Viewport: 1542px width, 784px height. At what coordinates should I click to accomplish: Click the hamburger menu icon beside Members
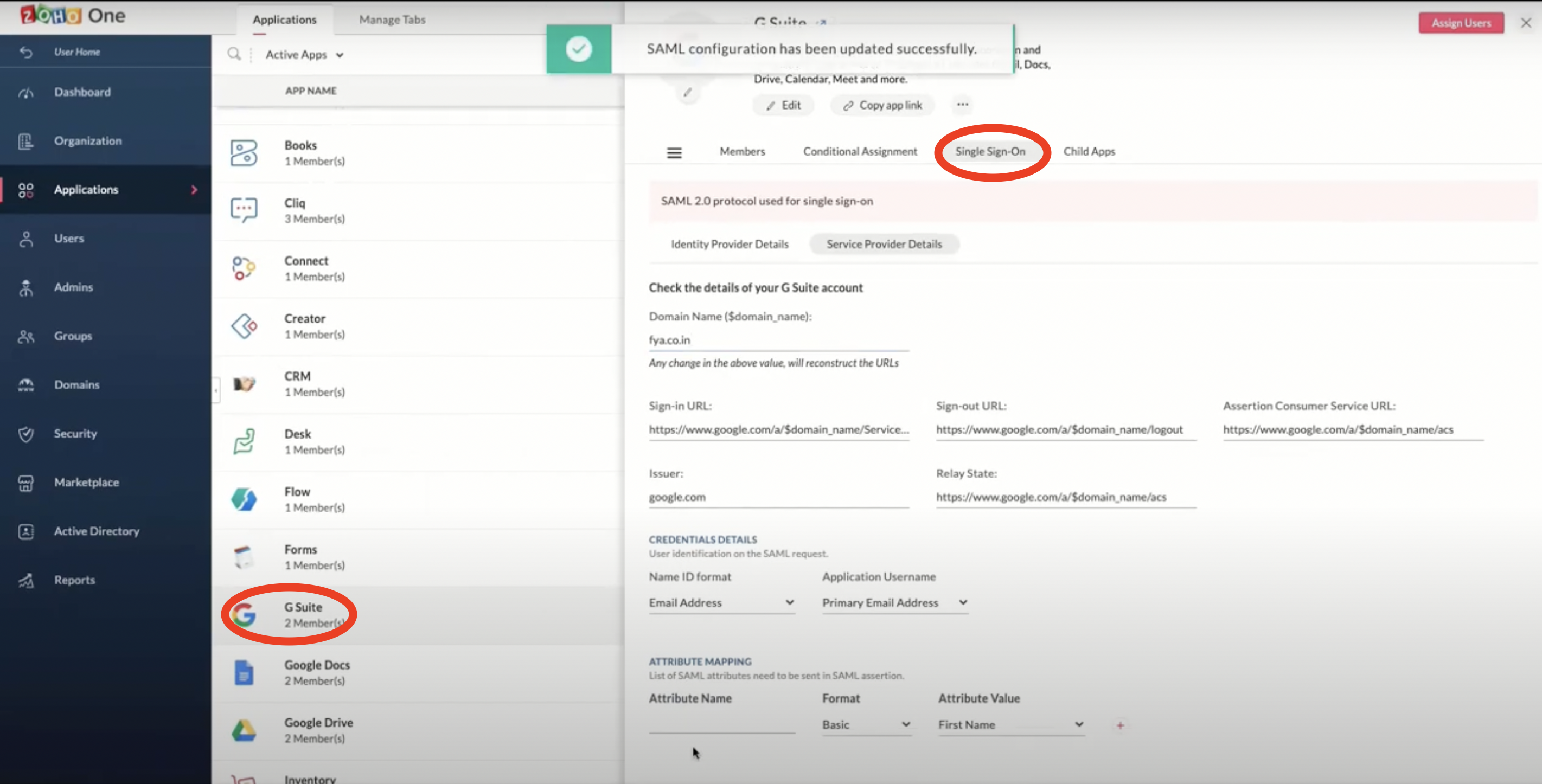[x=674, y=152]
